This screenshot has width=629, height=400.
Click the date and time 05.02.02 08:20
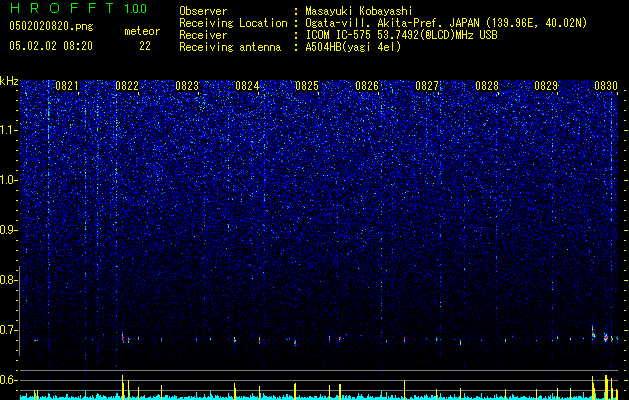tap(51, 46)
